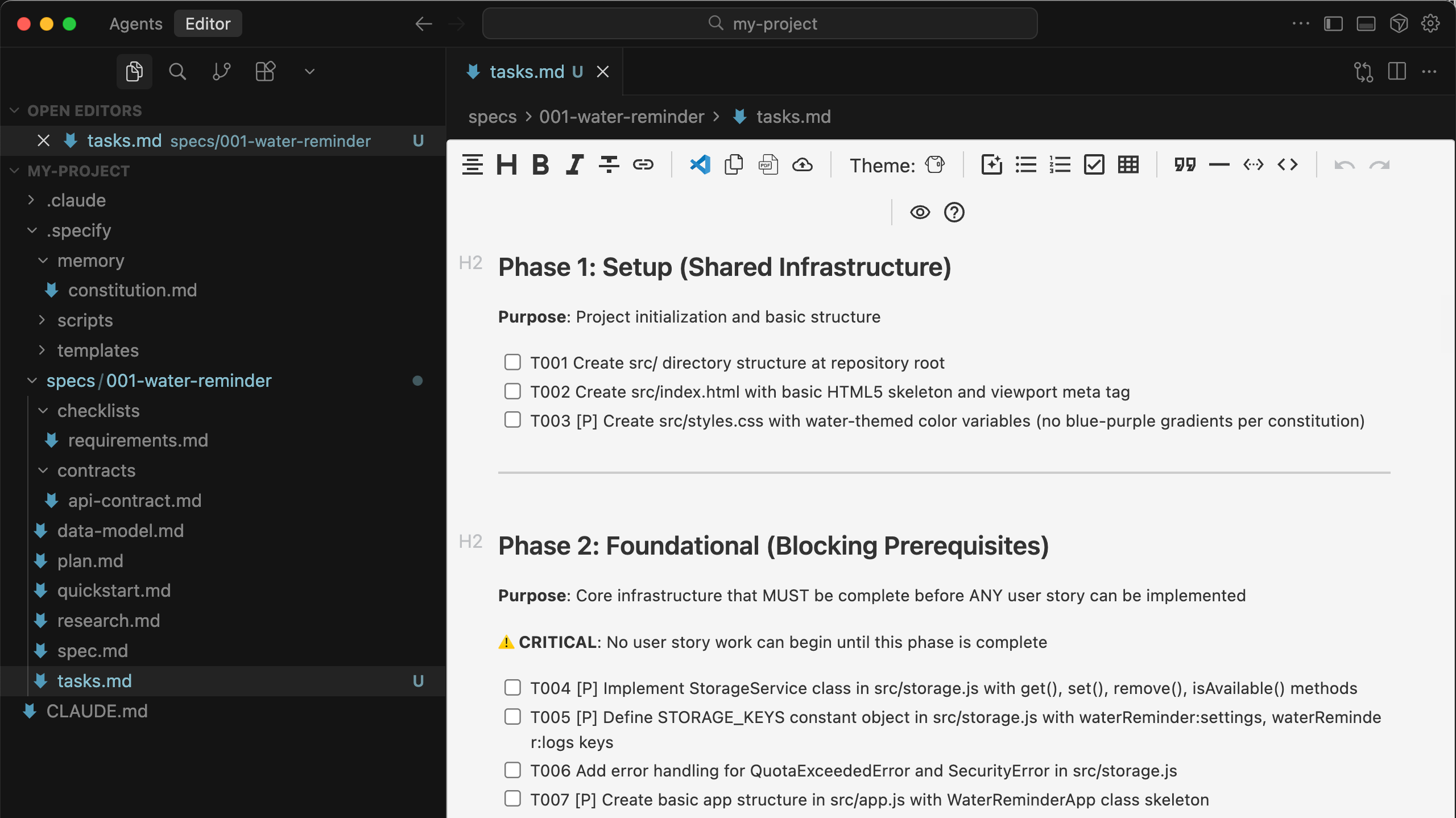
Task: Click the my-project search field
Action: click(760, 24)
